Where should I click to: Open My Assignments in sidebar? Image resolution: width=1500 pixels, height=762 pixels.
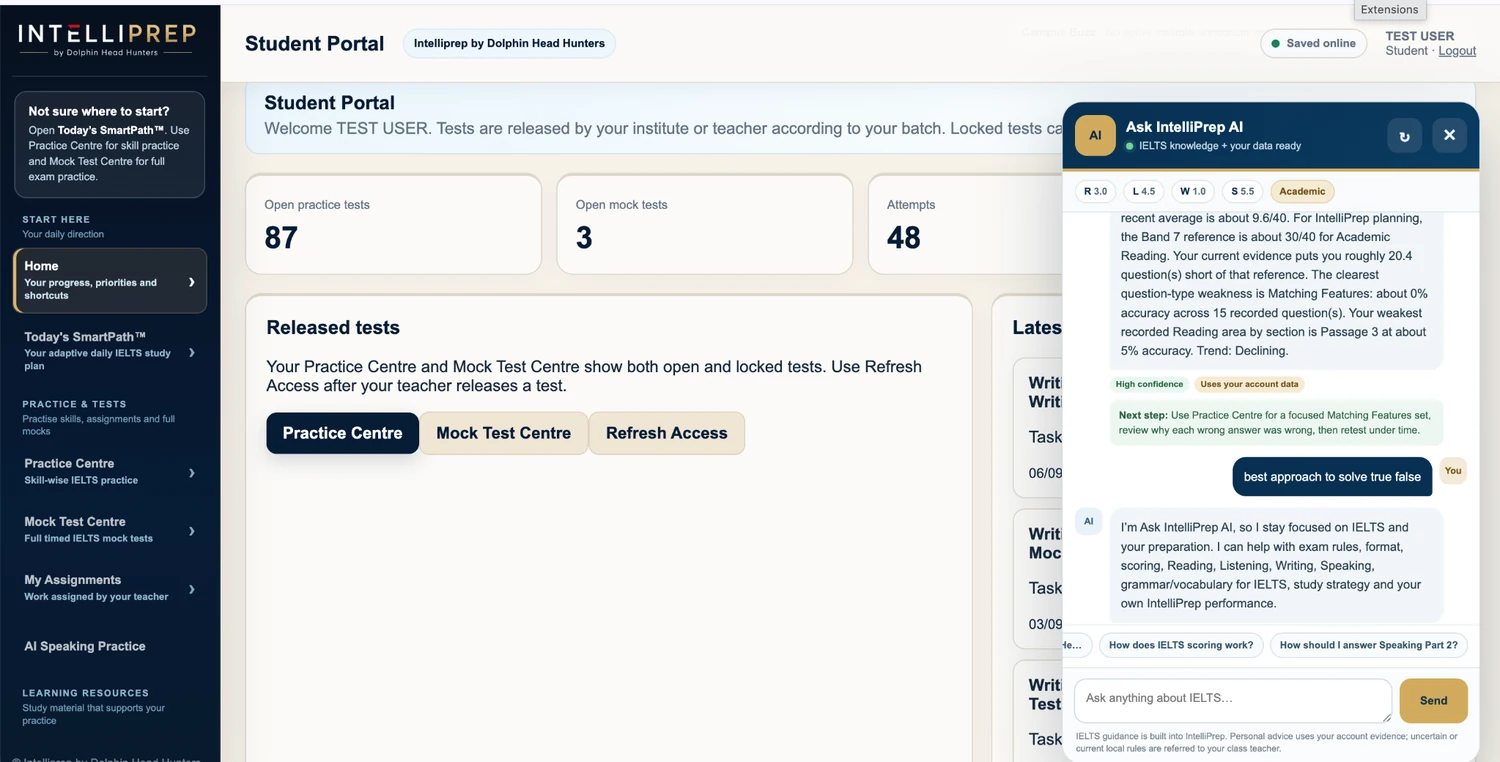click(x=110, y=588)
